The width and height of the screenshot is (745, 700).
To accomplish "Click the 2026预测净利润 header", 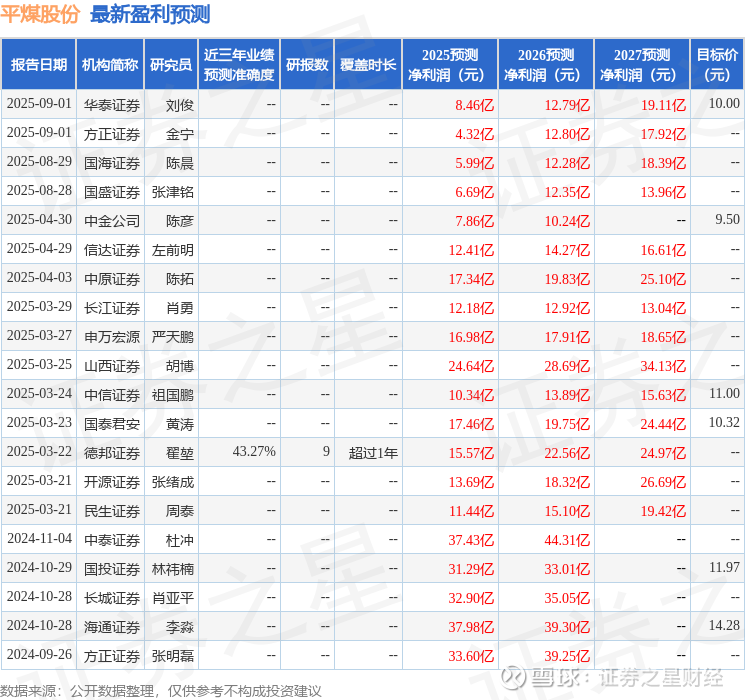I will tap(546, 65).
